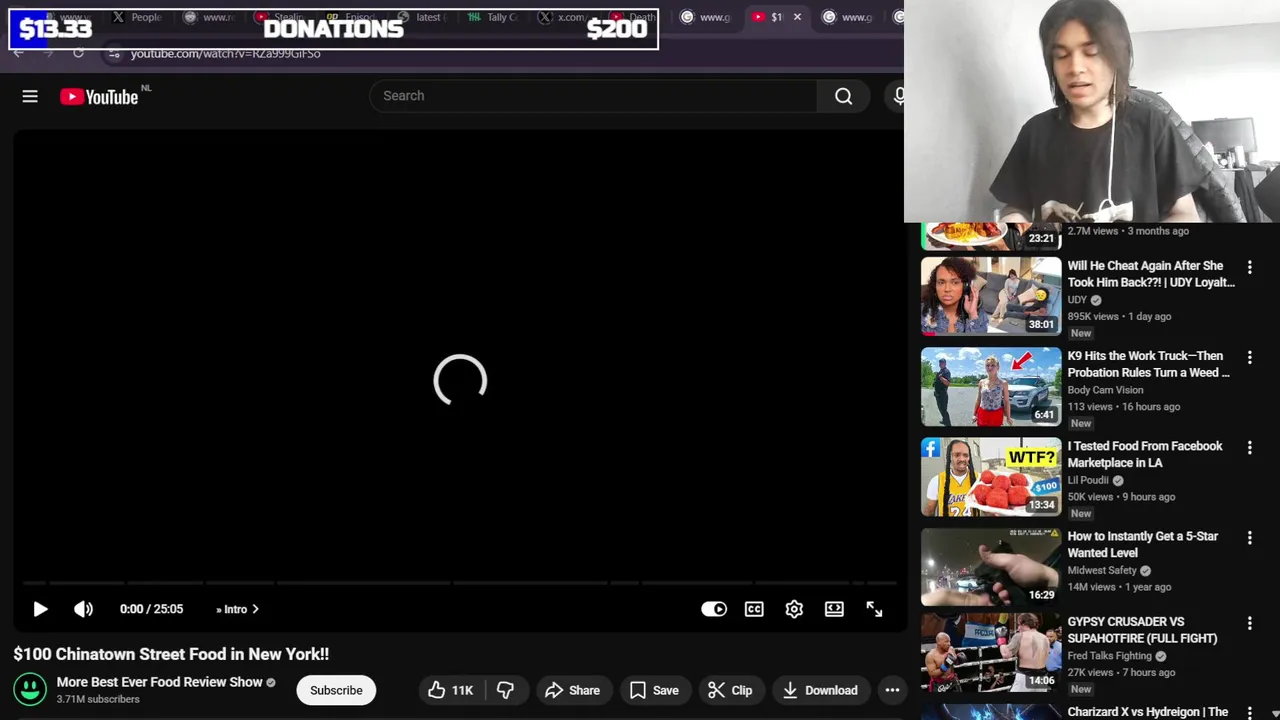The height and width of the screenshot is (720, 1280).
Task: Open Will He Cheat Again video thumbnail
Action: point(991,296)
